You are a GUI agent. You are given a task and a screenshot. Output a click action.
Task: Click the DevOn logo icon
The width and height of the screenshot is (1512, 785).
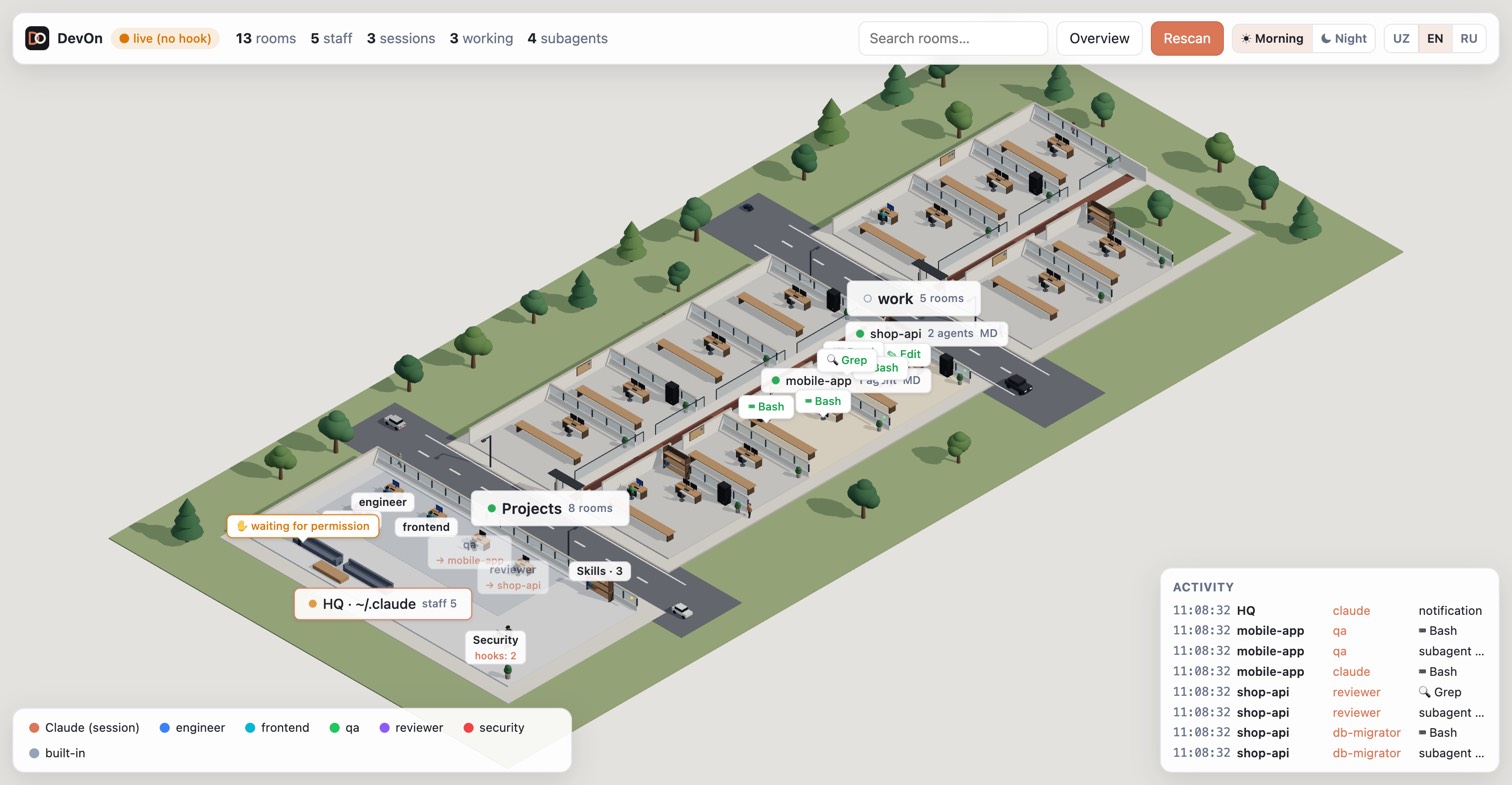point(37,38)
